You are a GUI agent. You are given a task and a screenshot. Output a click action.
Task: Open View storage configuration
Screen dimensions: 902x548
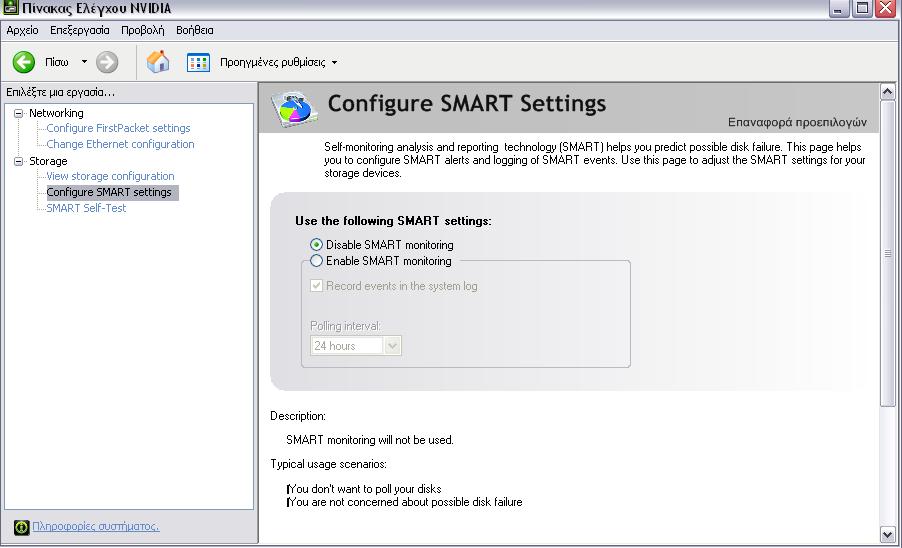click(110, 177)
